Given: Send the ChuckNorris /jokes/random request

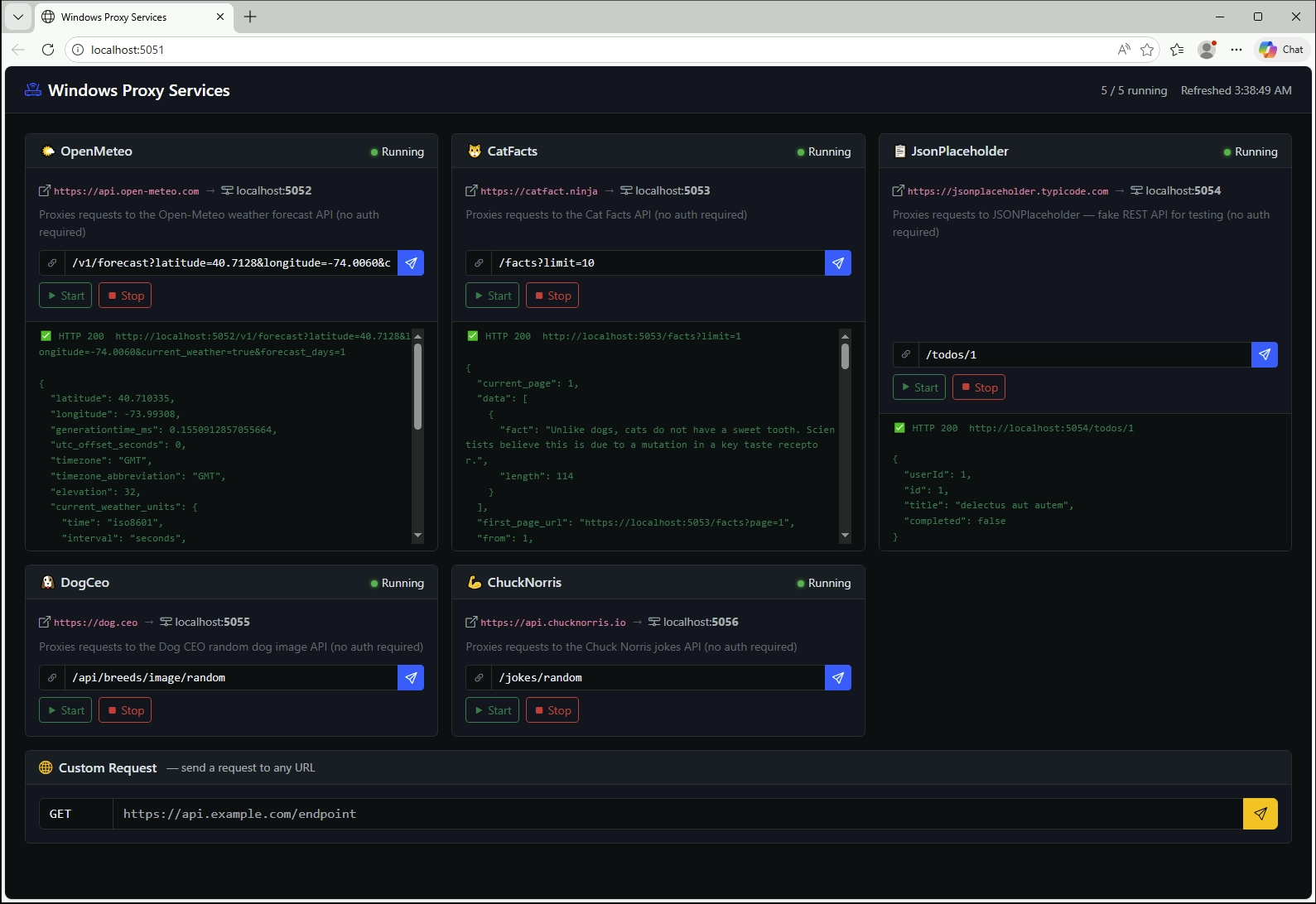Looking at the screenshot, I should click(x=838, y=678).
